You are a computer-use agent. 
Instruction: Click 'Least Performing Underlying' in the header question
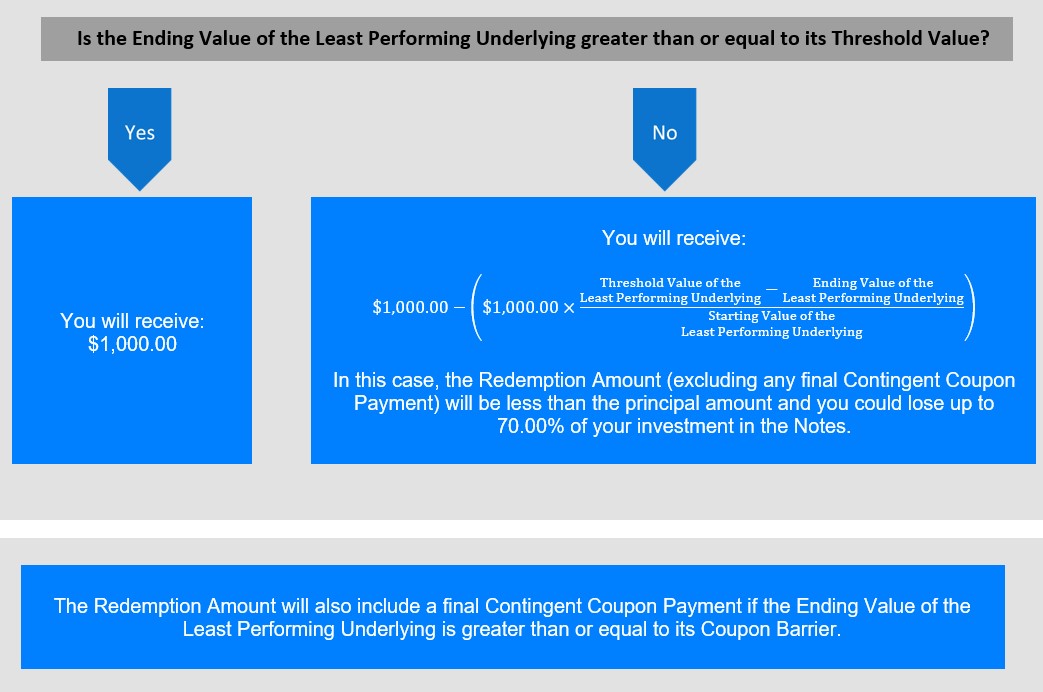click(x=446, y=39)
